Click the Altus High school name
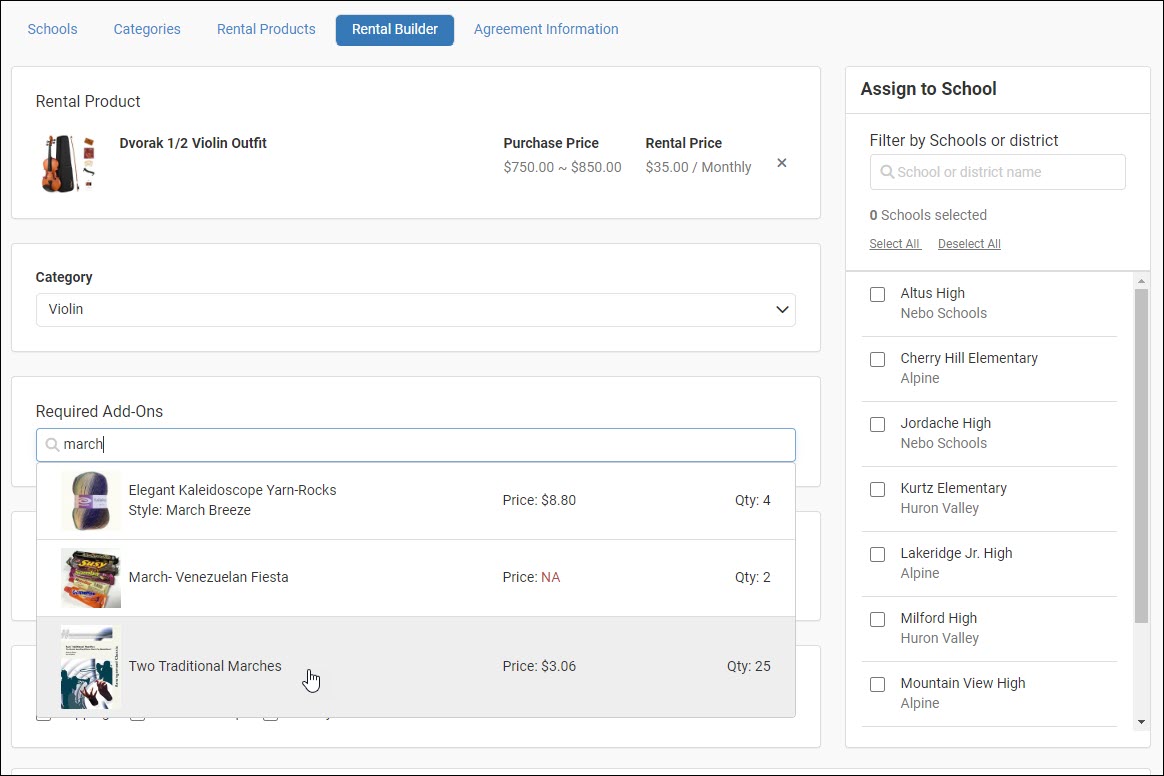 click(x=932, y=293)
